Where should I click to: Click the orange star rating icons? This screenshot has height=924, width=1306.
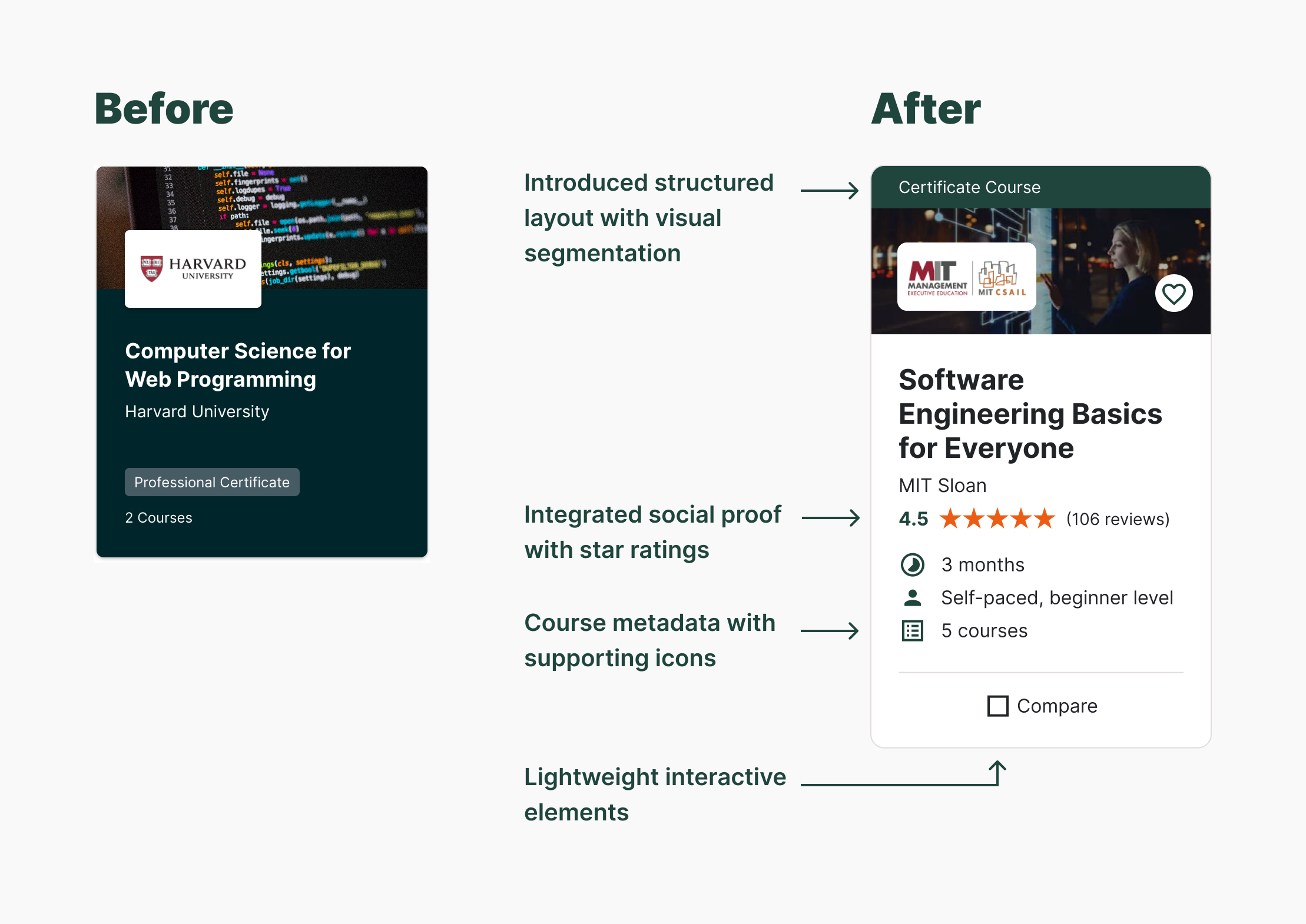[x=996, y=519]
